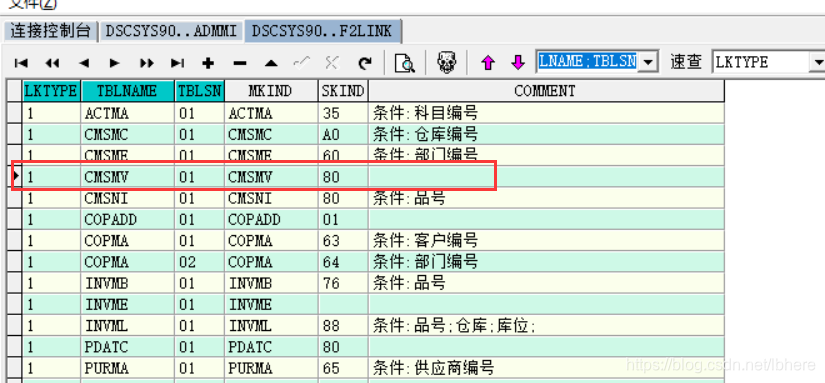Click comment 条件:科目编号
825x383 pixels.
coord(425,113)
